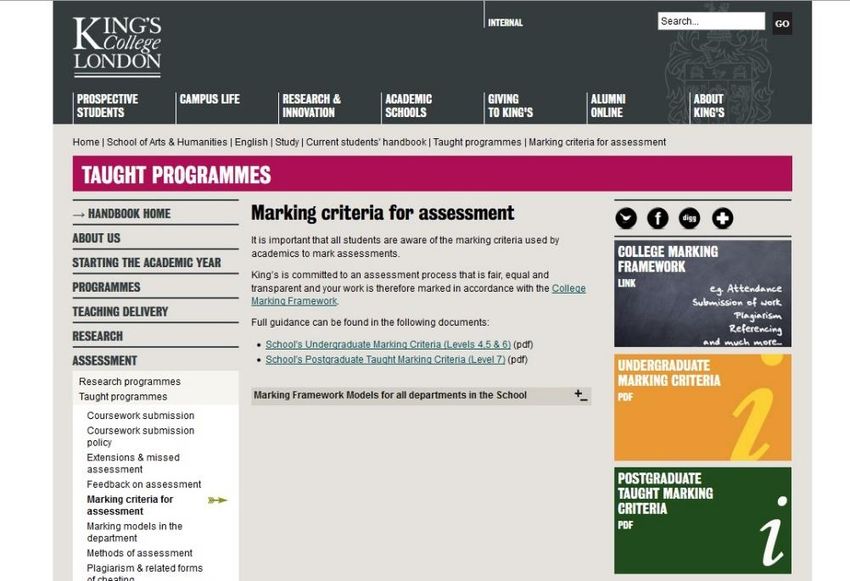Open Marking models in the department

pos(134,532)
